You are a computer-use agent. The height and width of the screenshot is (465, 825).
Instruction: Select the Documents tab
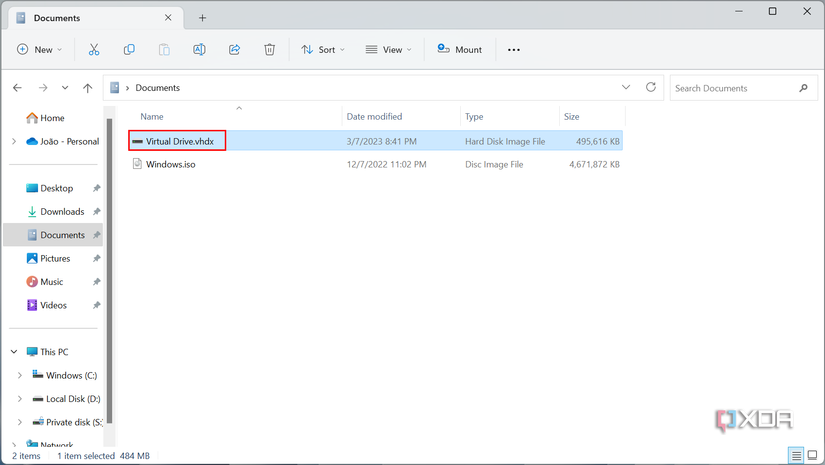95,18
